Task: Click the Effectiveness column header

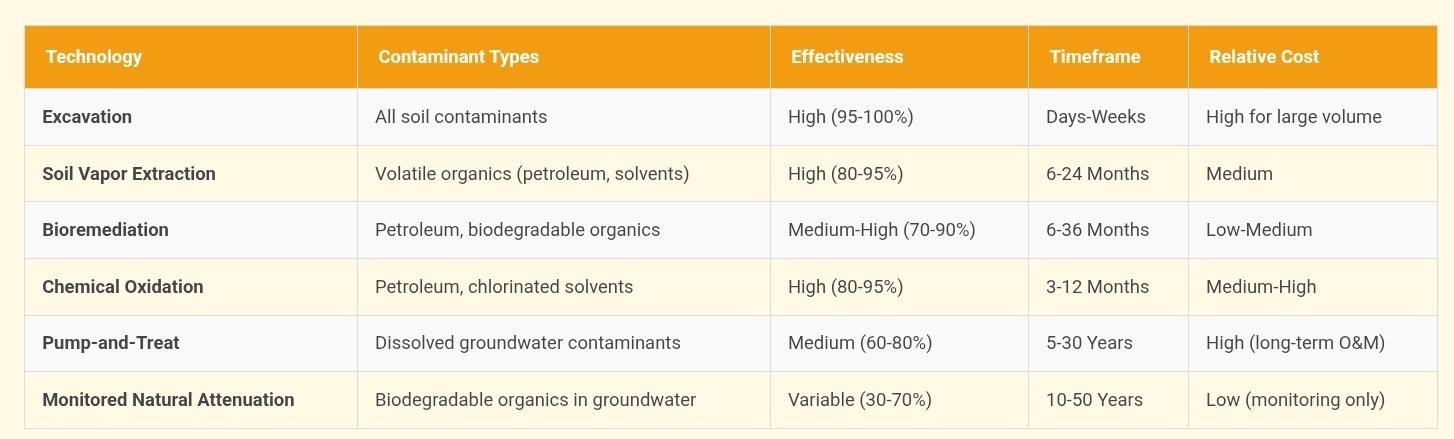Action: pos(846,57)
